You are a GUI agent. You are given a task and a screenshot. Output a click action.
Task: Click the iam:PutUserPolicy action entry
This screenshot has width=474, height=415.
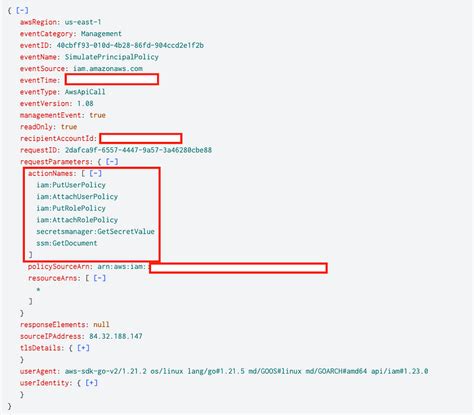coord(71,185)
